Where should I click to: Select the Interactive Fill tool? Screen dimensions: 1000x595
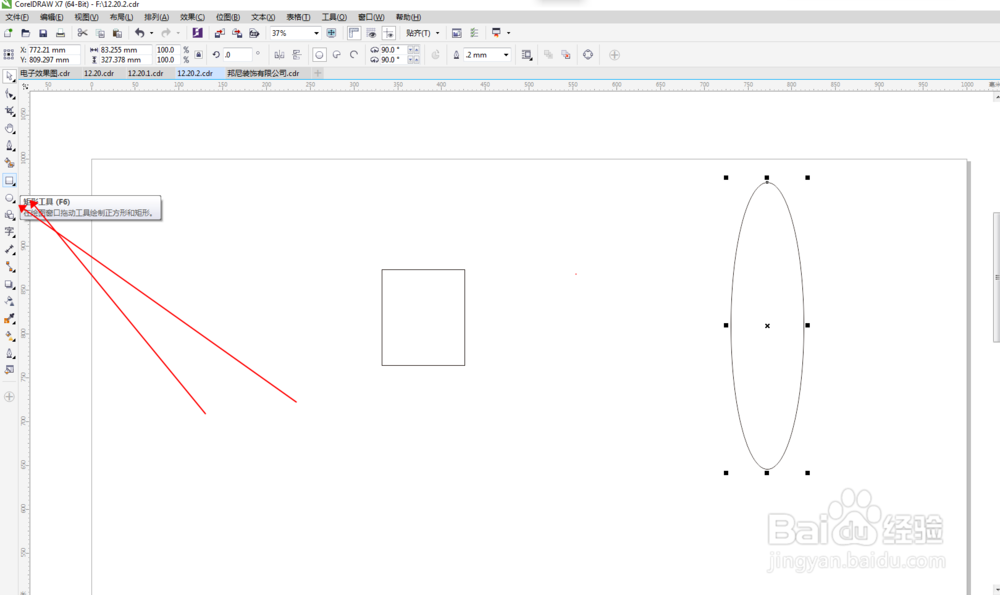pos(9,335)
